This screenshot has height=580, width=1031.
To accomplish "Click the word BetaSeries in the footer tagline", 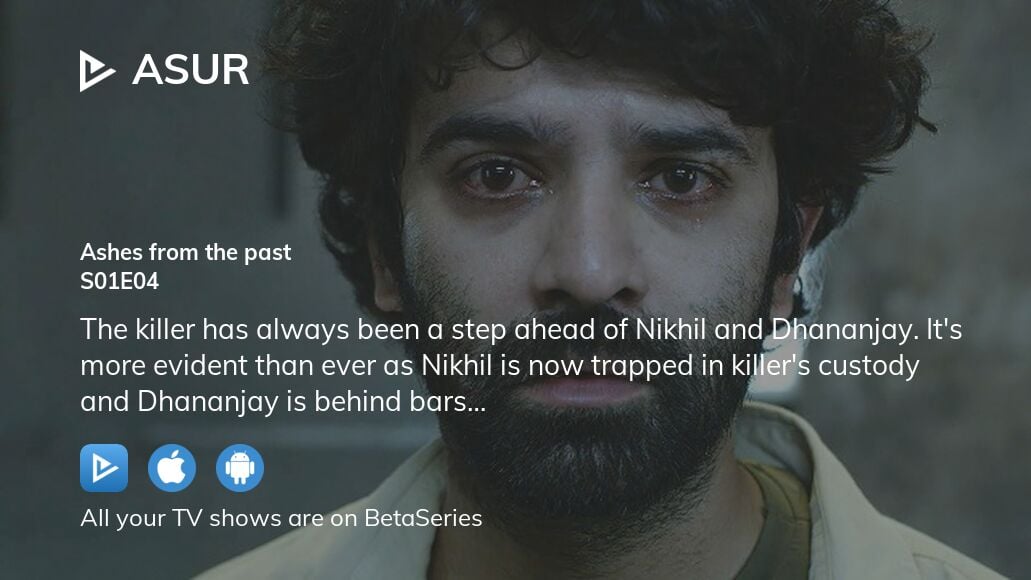I will [x=423, y=518].
